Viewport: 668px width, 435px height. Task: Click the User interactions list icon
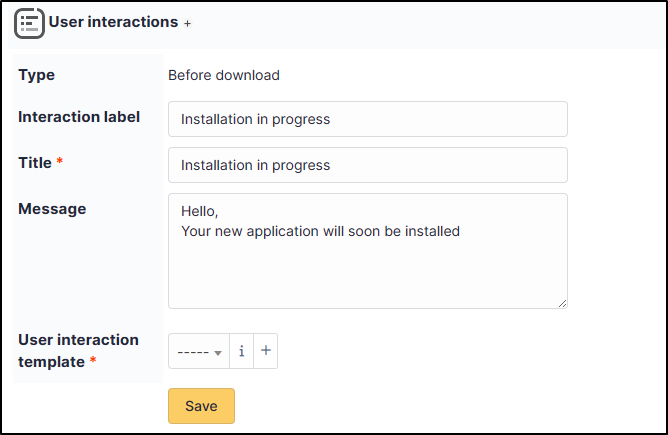click(x=29, y=23)
